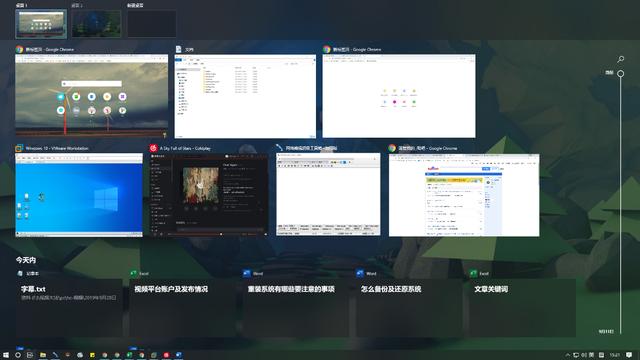The width and height of the screenshot is (640, 360).
Task: Open the notification center icon
Action: (x=629, y=355)
